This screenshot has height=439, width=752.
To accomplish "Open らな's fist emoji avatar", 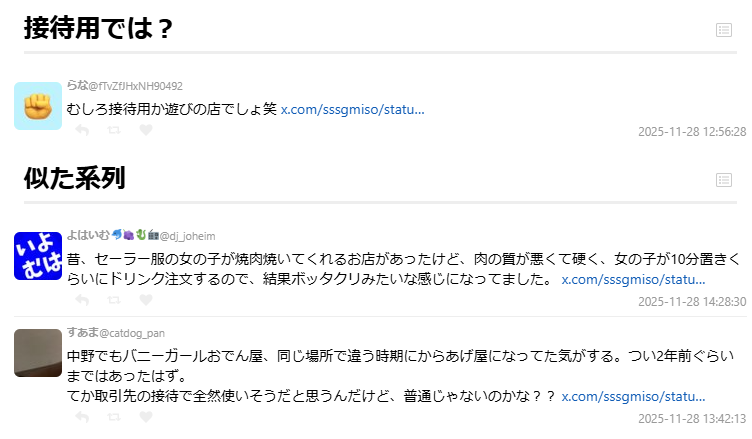I will coord(38,106).
